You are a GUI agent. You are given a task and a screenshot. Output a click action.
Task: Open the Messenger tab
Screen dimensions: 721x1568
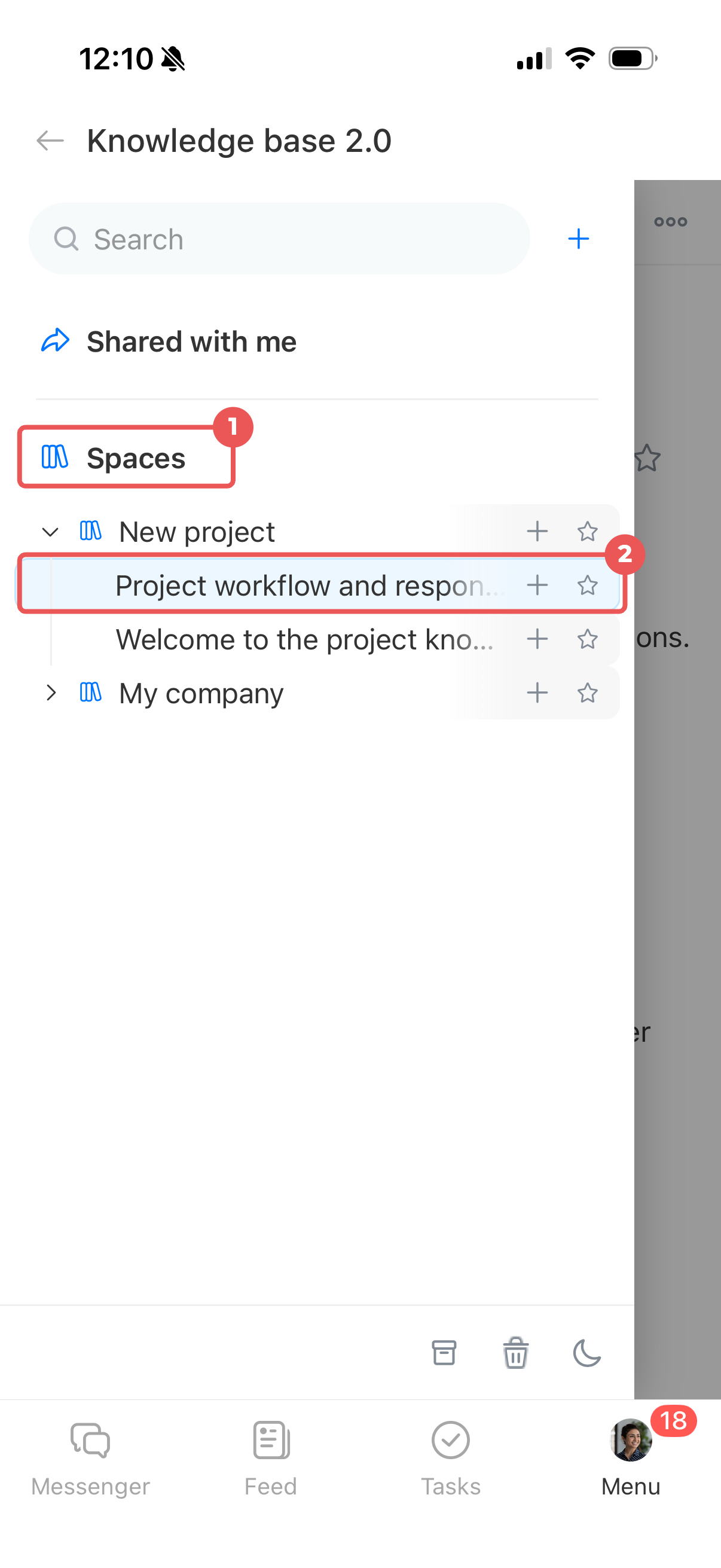pyautogui.click(x=90, y=1458)
